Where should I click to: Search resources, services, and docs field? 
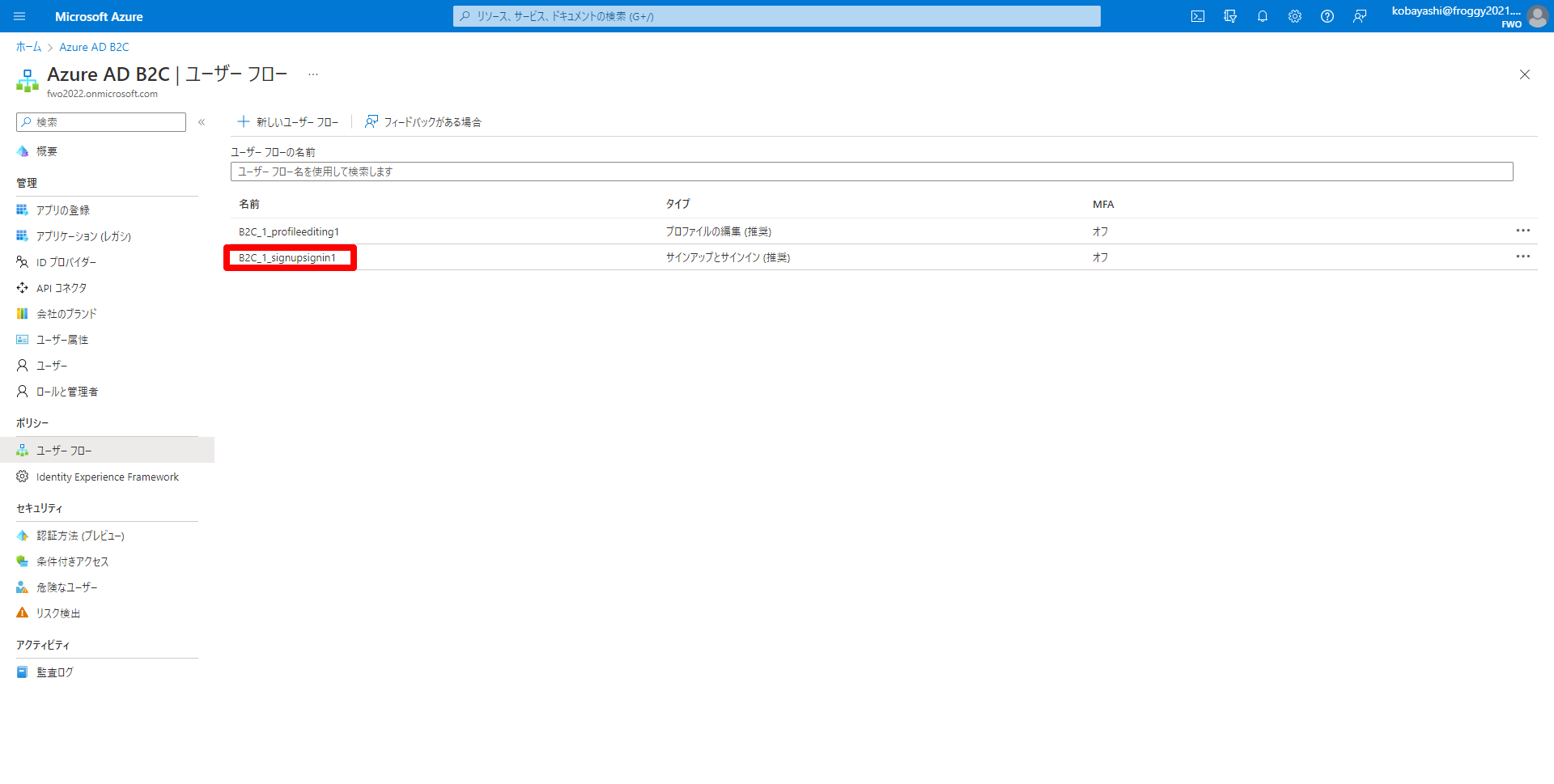pyautogui.click(x=777, y=16)
